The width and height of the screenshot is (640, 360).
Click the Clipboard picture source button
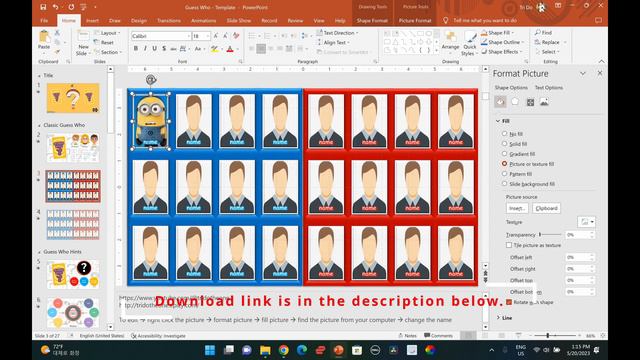point(546,208)
